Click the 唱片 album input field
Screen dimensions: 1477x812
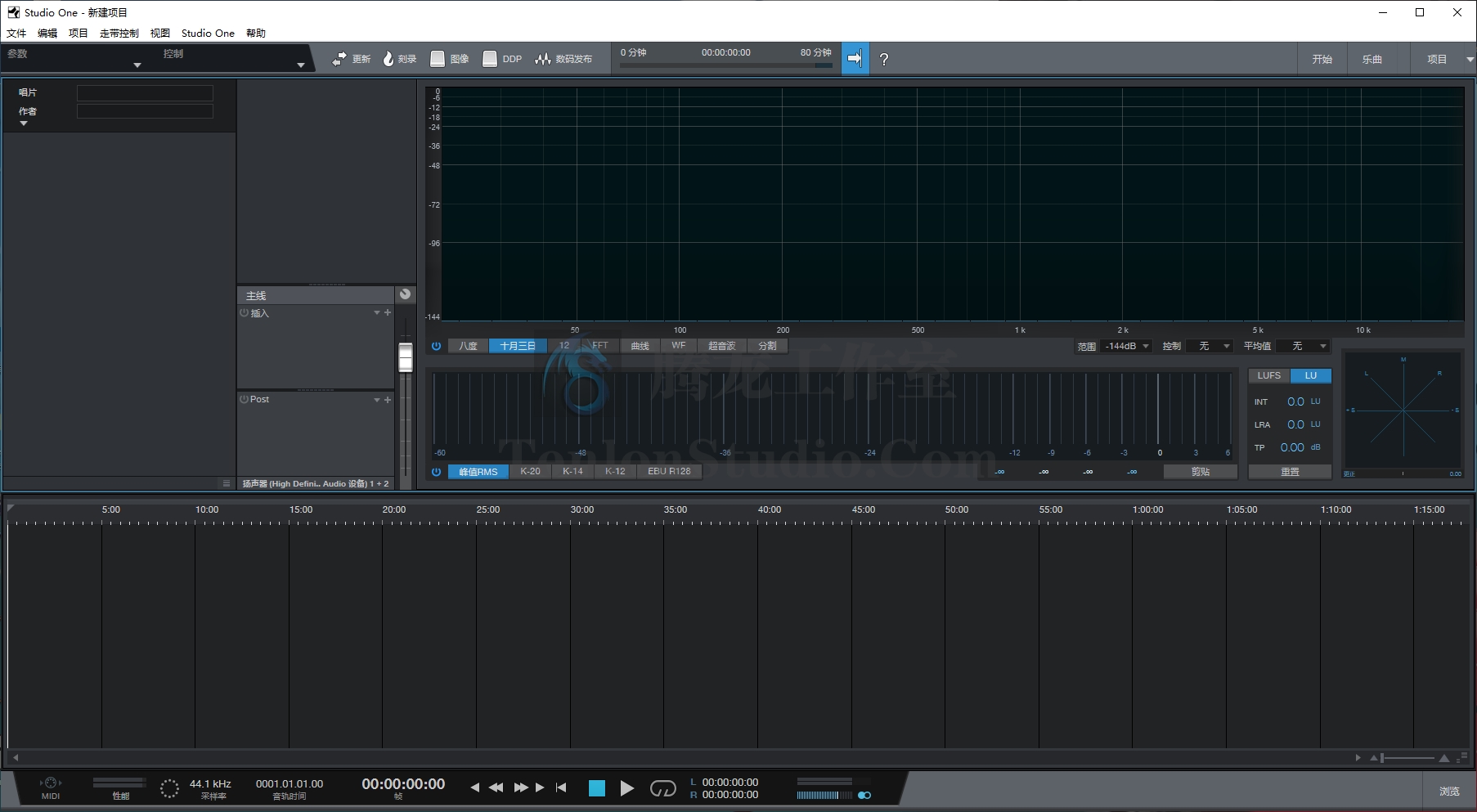[x=145, y=92]
